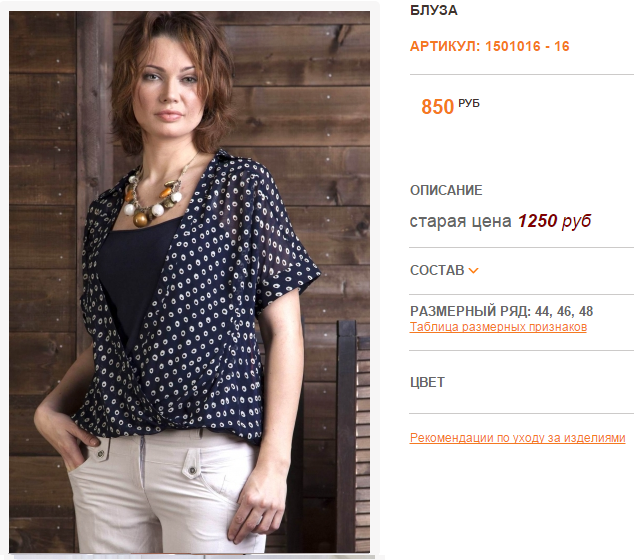Screen dimensions: 634x560
Task: Open the Таблица размерных признаков link
Action: 498,327
